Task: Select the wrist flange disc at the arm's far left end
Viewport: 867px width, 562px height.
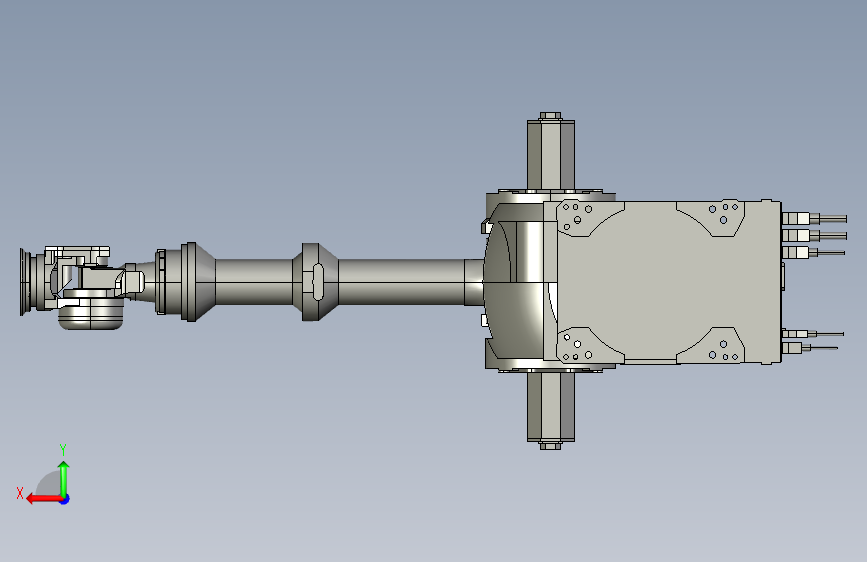Action: point(23,282)
